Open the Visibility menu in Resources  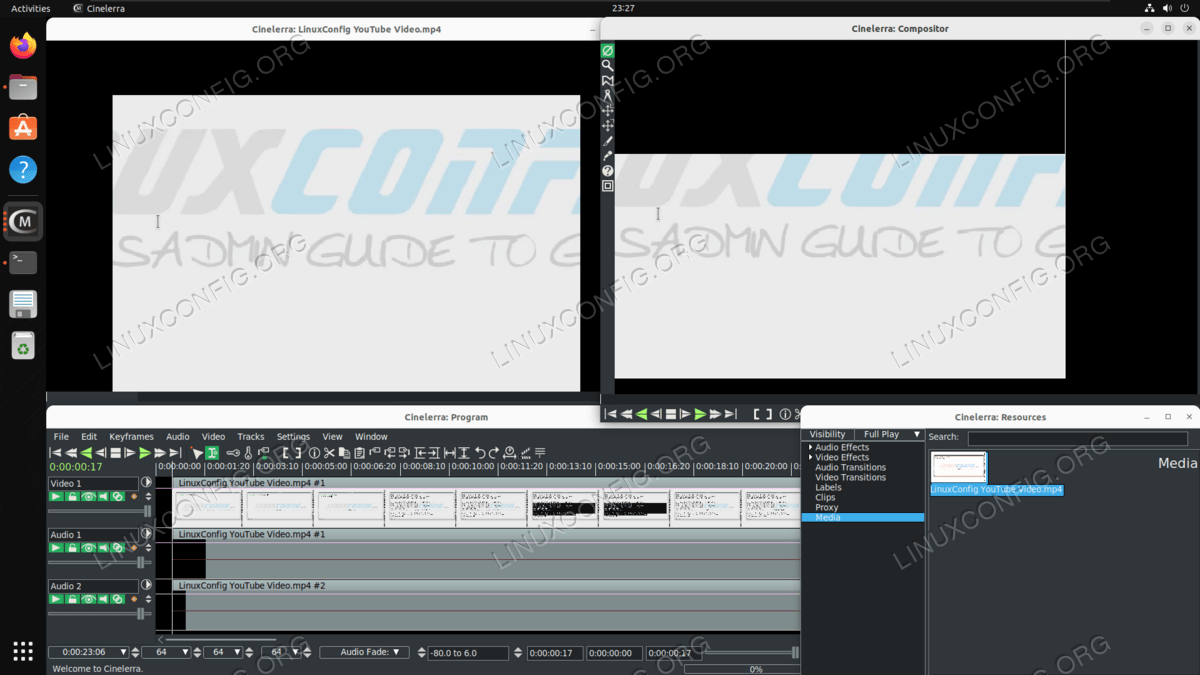point(827,434)
